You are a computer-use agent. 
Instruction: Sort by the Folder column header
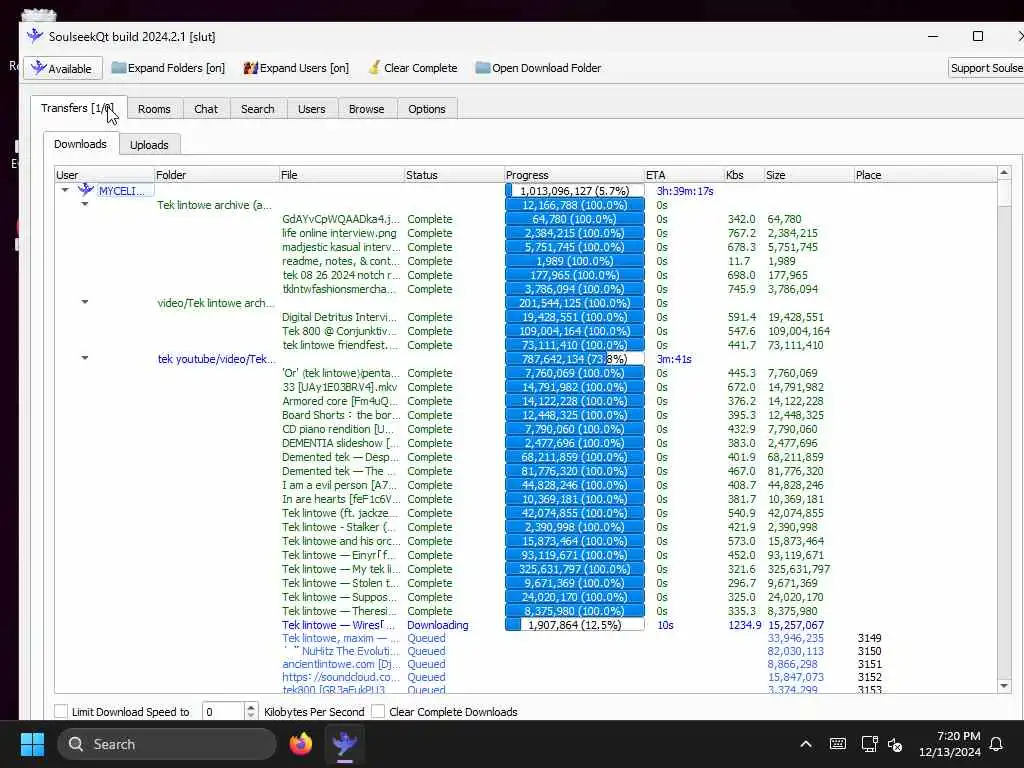click(x=216, y=174)
